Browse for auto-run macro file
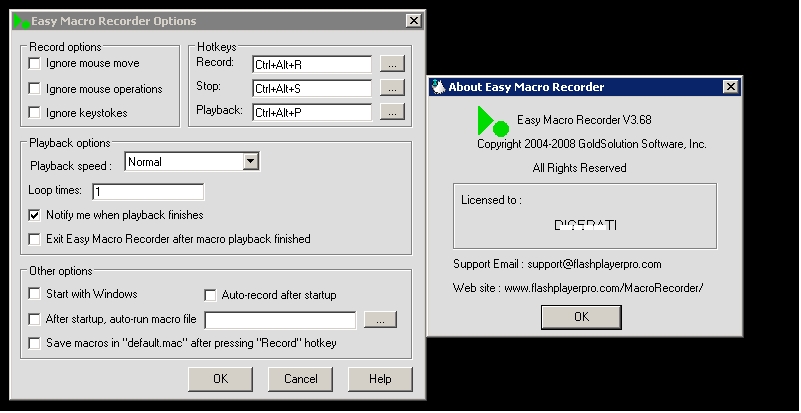 click(x=380, y=320)
